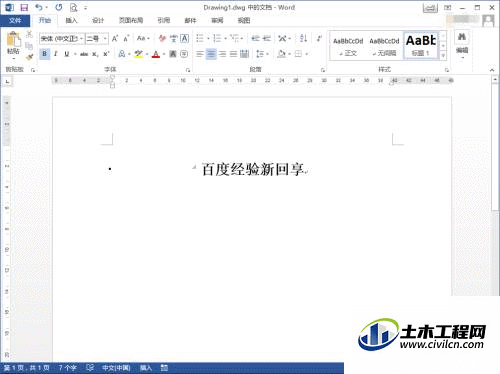Open the line spacing dropdown
Screen dimensions: 500x374
click(263, 54)
